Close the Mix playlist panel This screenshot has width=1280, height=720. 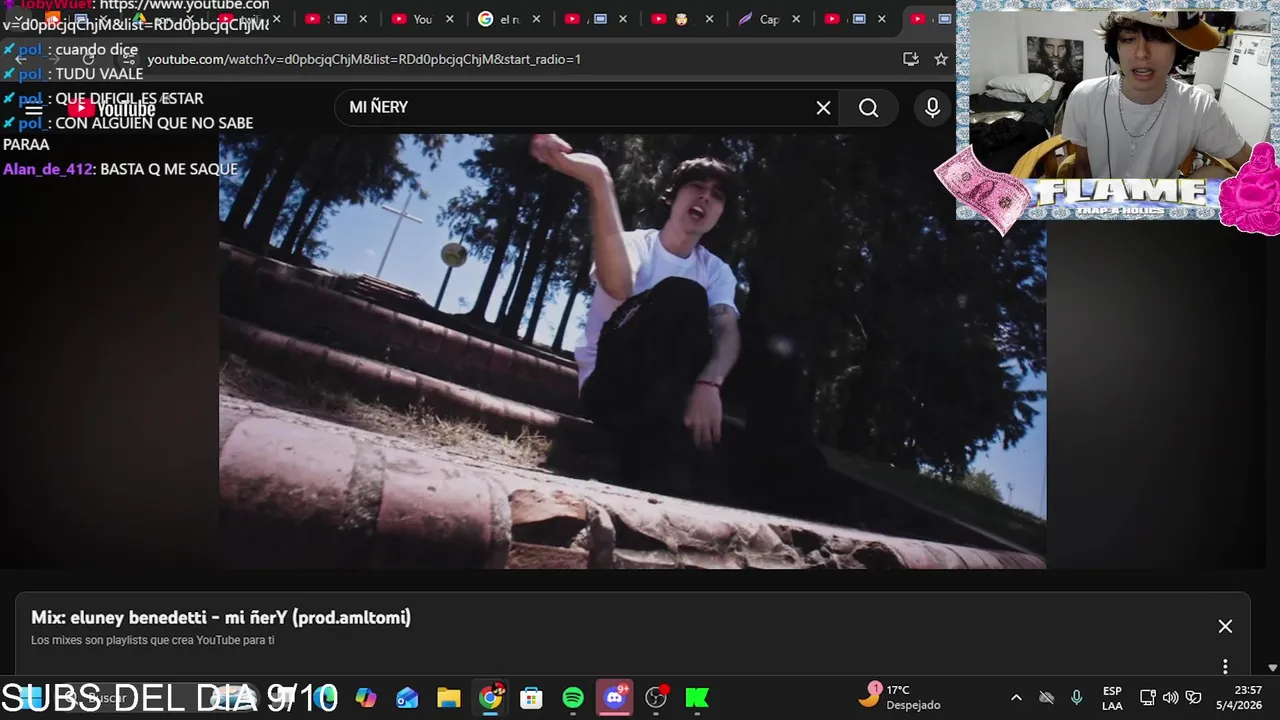point(1225,626)
